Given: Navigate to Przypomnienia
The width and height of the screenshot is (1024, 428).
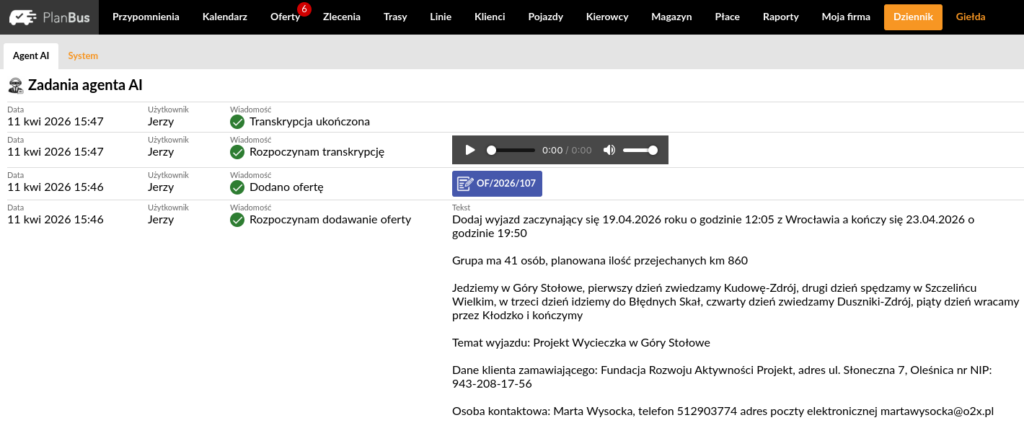Looking at the screenshot, I should 146,18.
